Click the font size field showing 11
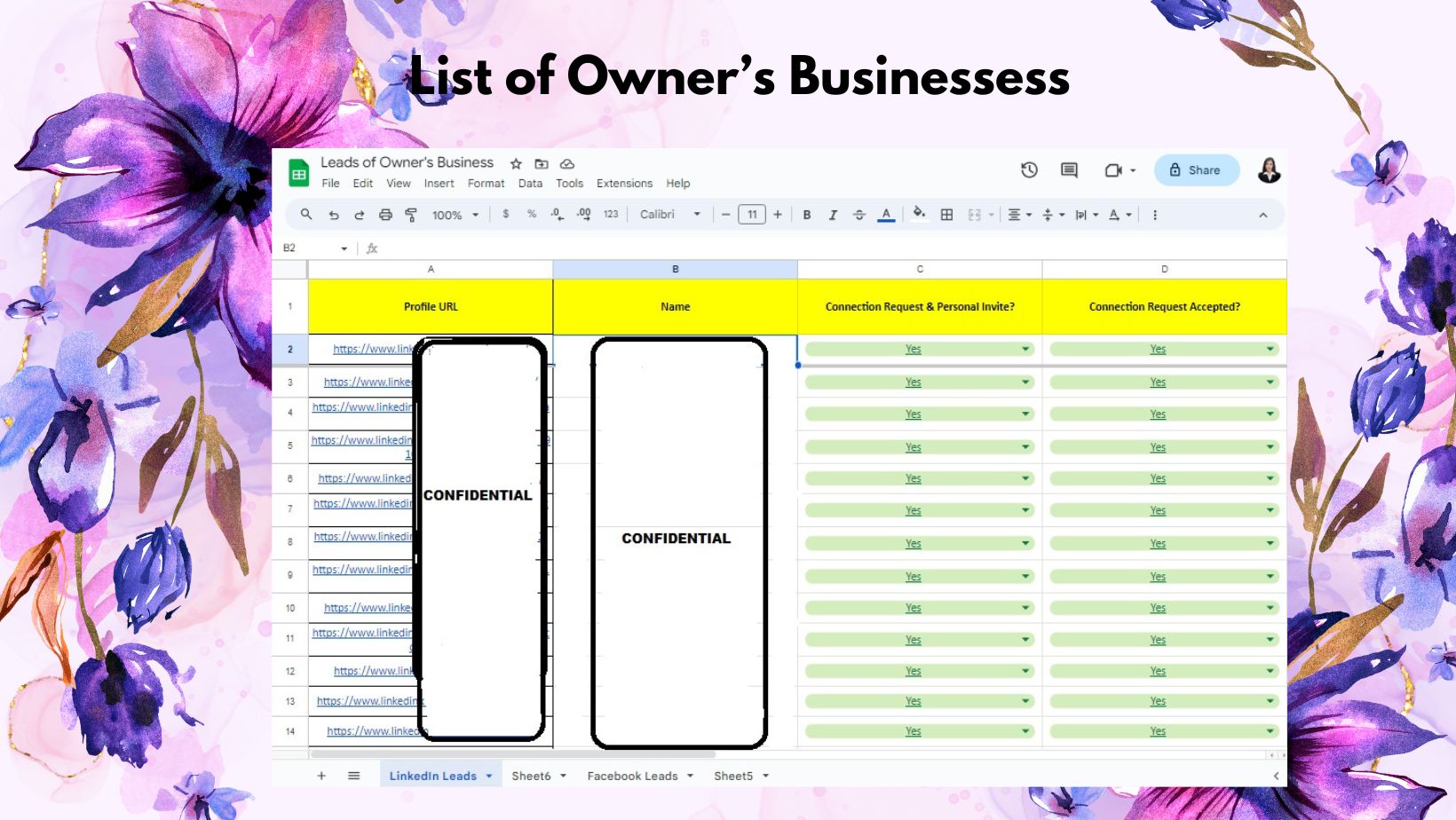 point(752,215)
